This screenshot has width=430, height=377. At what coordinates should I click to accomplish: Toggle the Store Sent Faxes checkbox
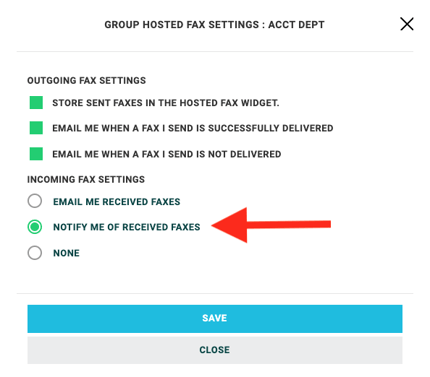pyautogui.click(x=36, y=103)
